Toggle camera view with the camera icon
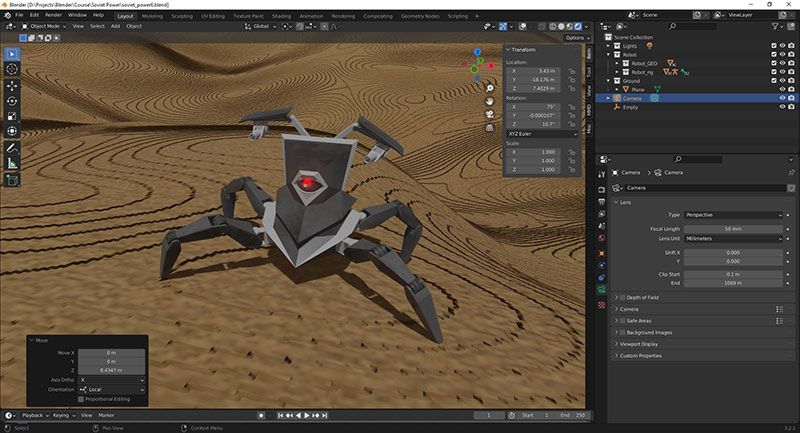Screen dimensions: 800x433 (x=490, y=114)
